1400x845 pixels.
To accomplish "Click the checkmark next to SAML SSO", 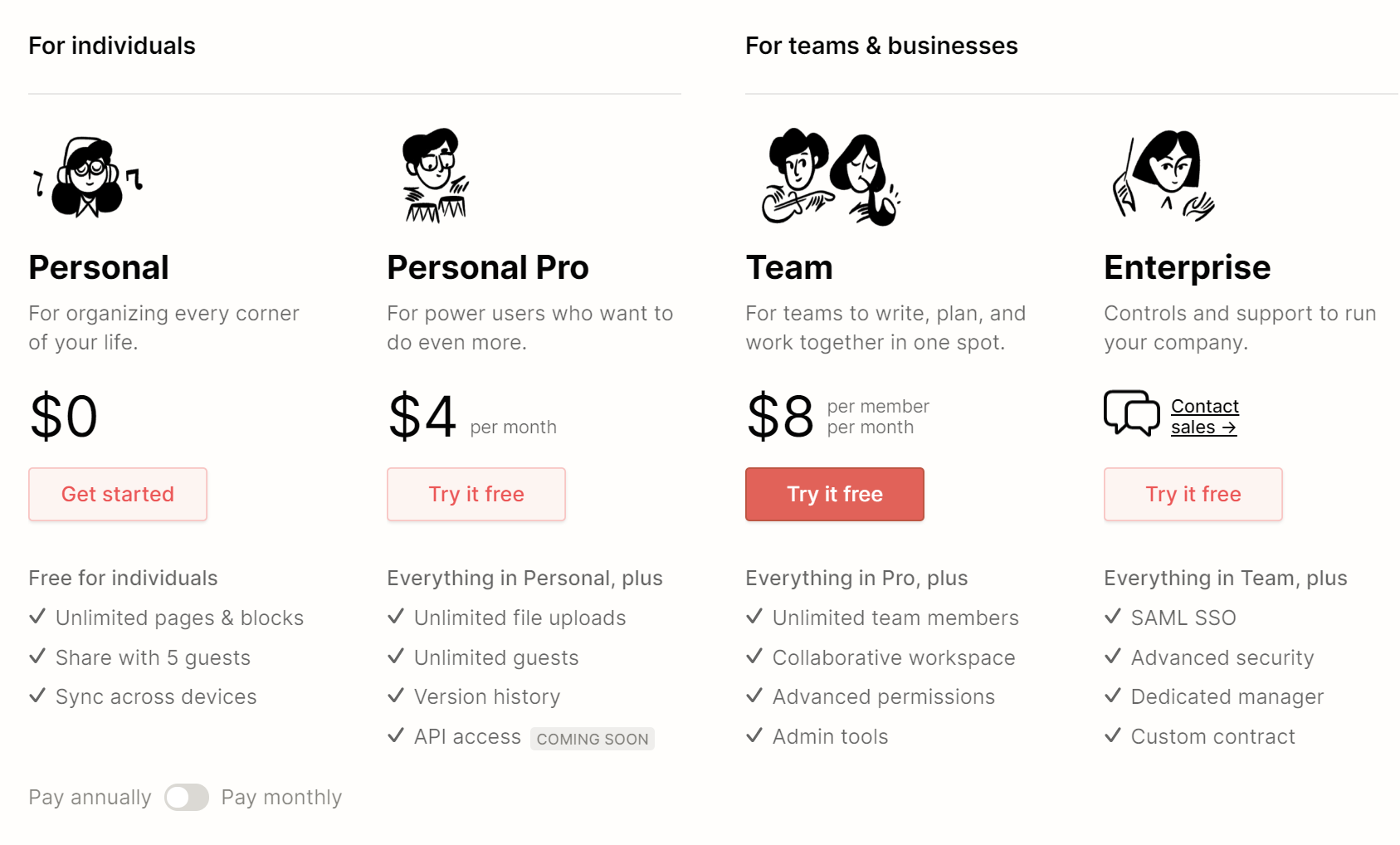I will [x=1113, y=617].
